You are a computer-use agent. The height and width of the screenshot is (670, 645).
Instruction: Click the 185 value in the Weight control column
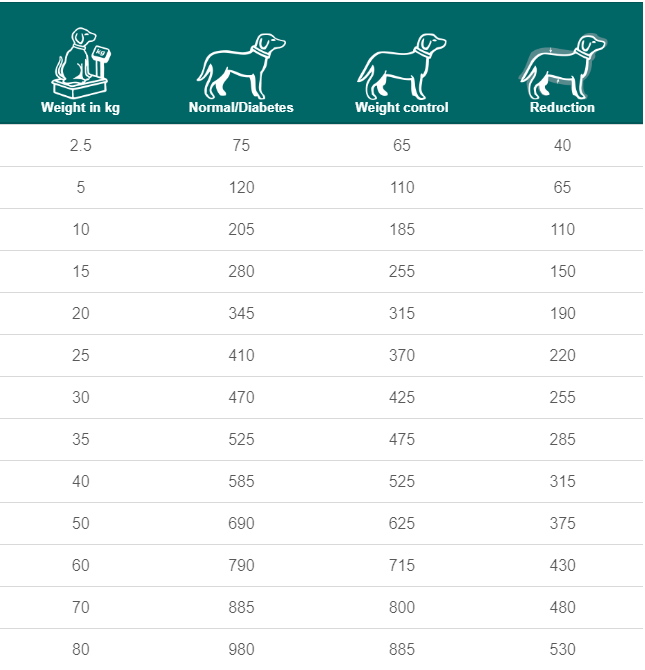pyautogui.click(x=402, y=229)
